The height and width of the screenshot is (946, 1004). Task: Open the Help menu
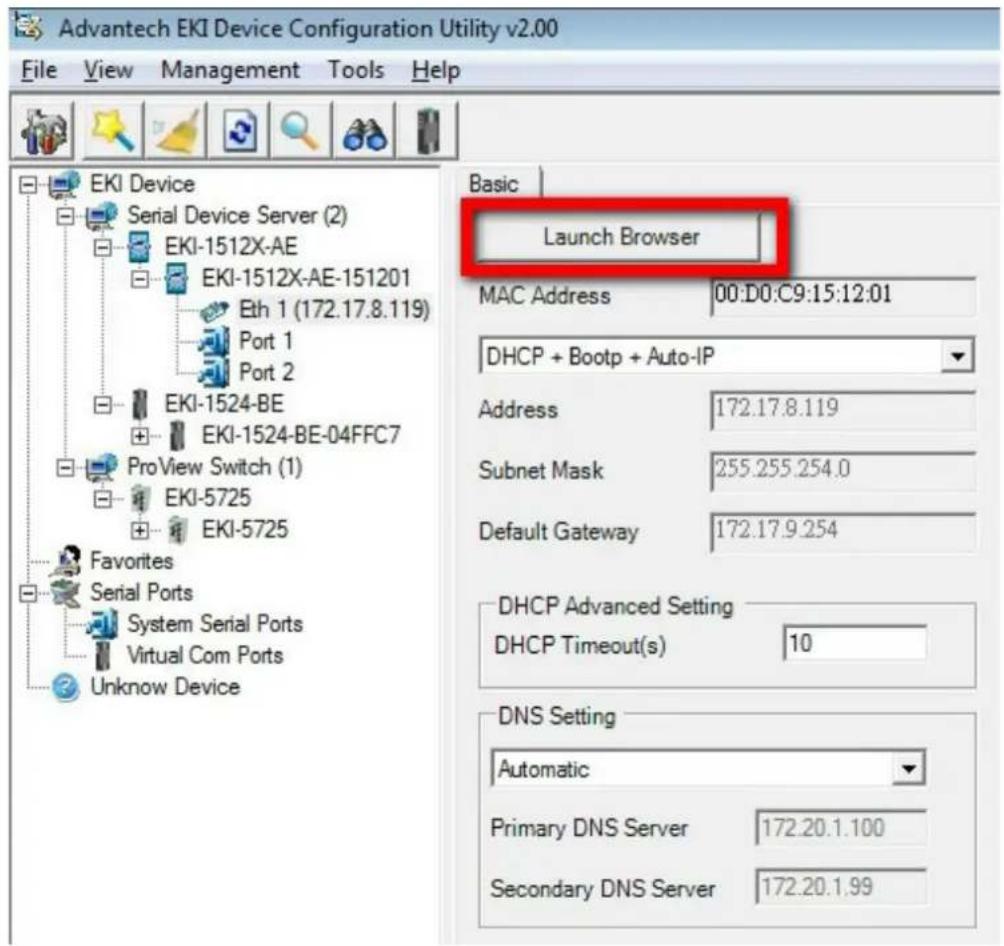(436, 70)
